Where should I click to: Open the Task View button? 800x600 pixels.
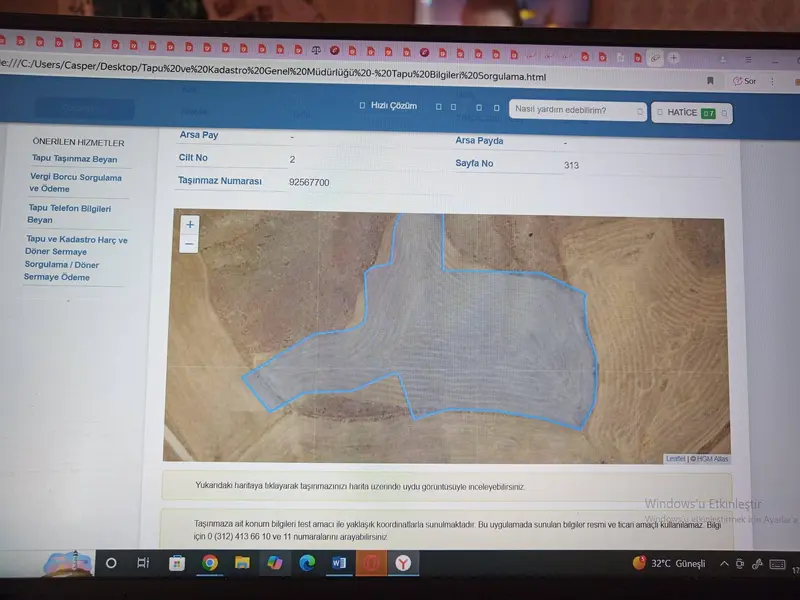tap(143, 563)
